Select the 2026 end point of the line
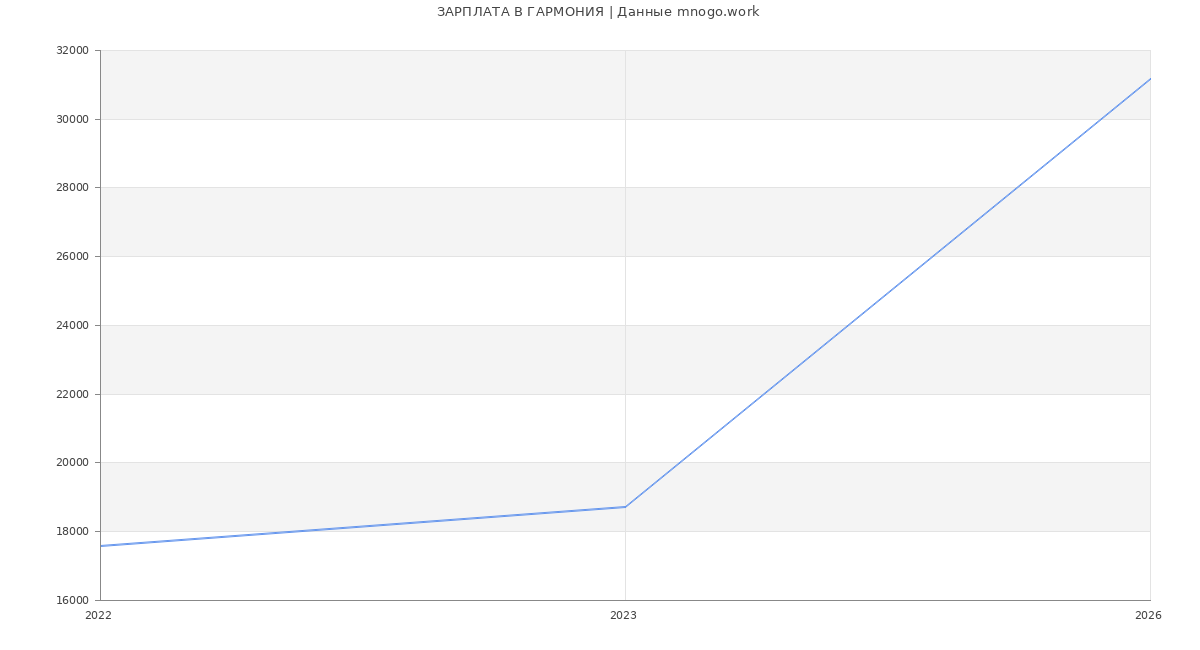Image resolution: width=1200 pixels, height=650 pixels. pos(1149,79)
